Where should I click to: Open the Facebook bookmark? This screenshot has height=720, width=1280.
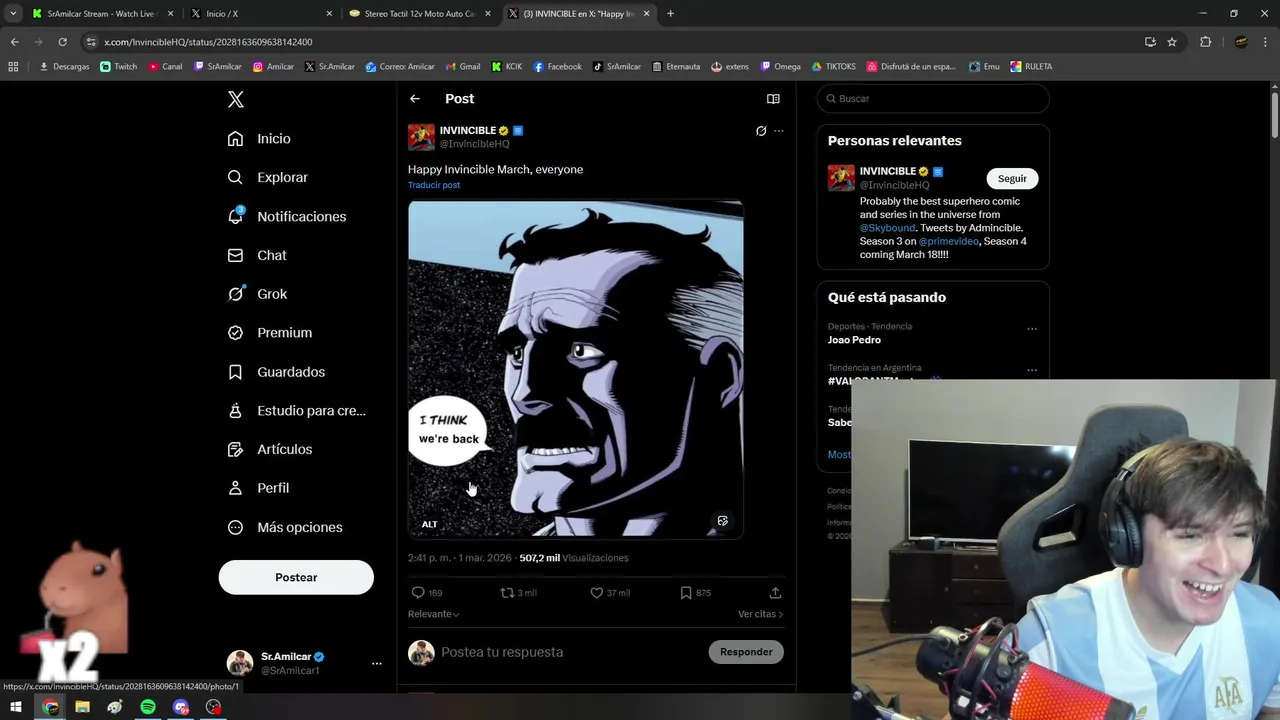[557, 67]
